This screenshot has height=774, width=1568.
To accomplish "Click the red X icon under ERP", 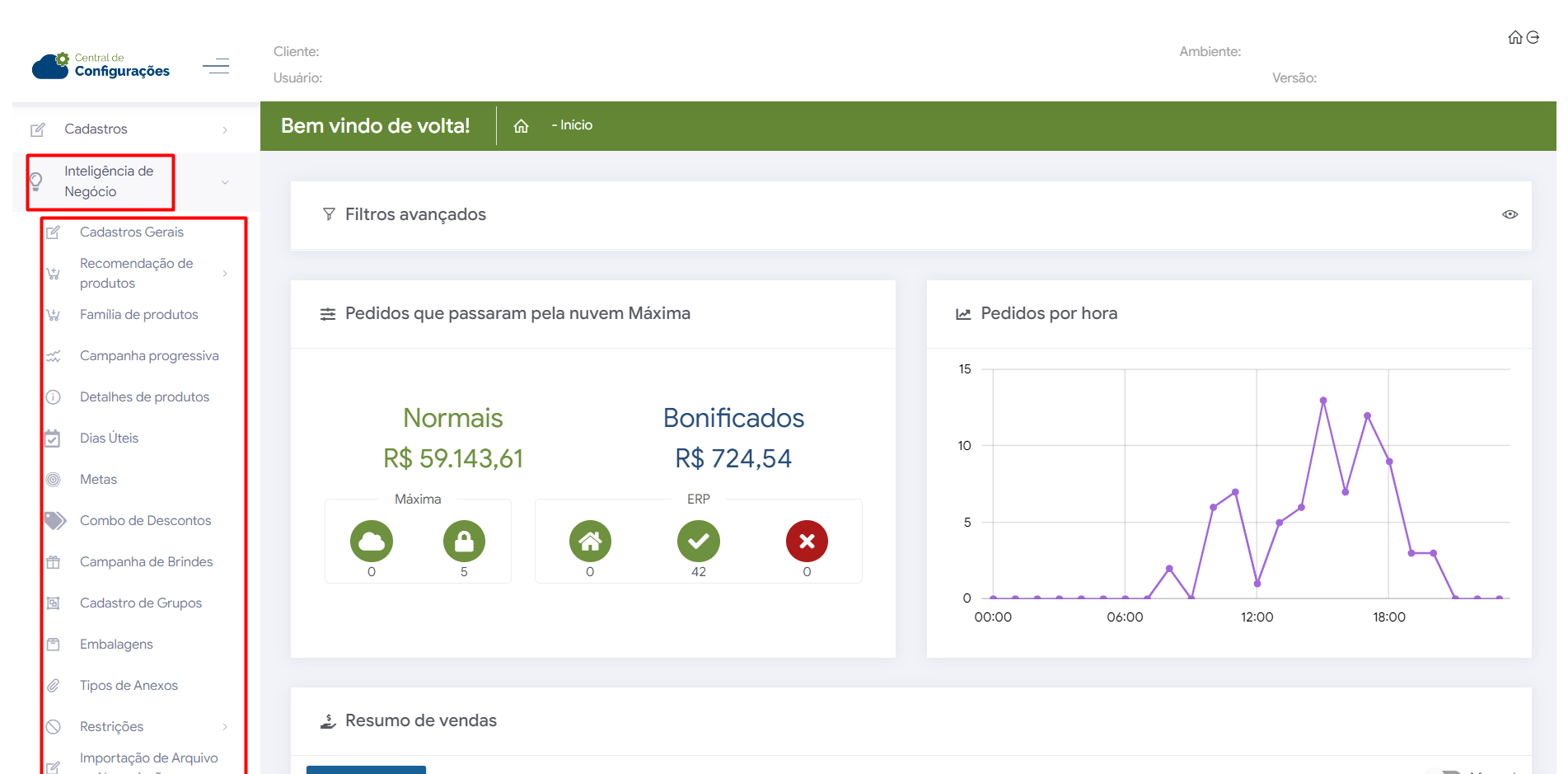I will (x=807, y=541).
